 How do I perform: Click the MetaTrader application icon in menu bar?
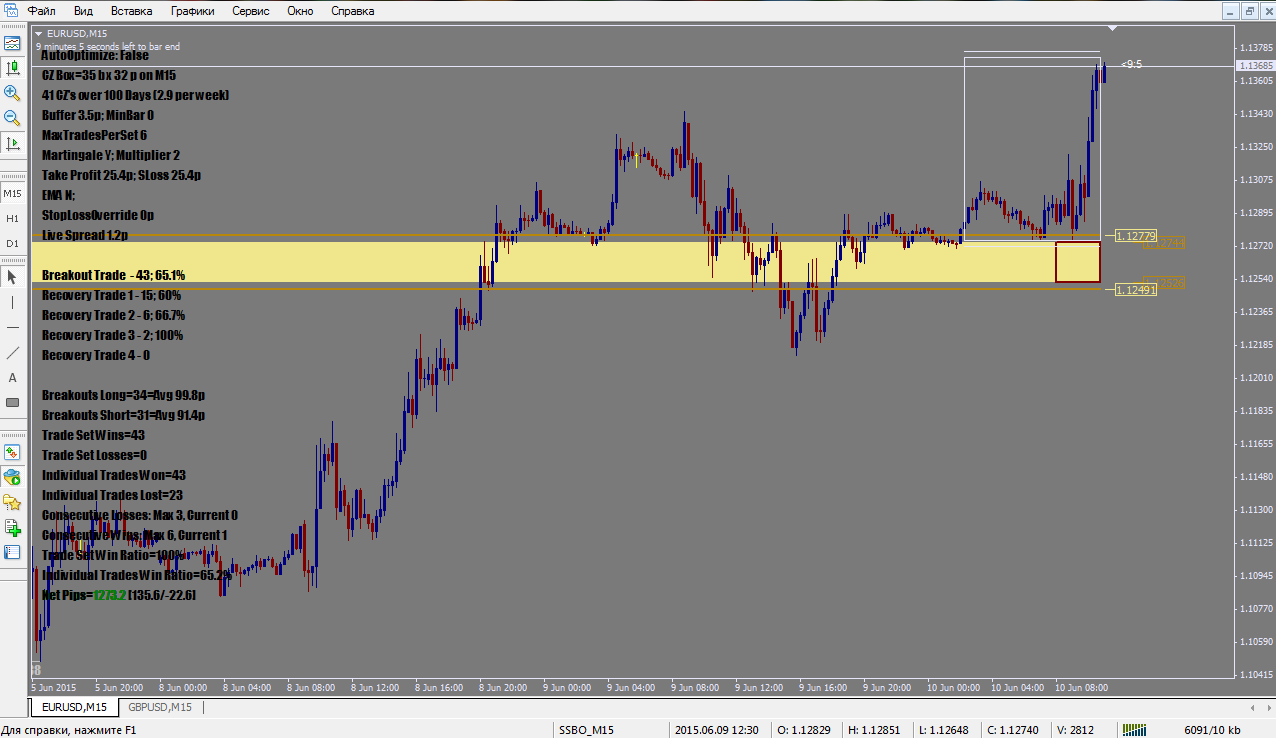(11, 11)
